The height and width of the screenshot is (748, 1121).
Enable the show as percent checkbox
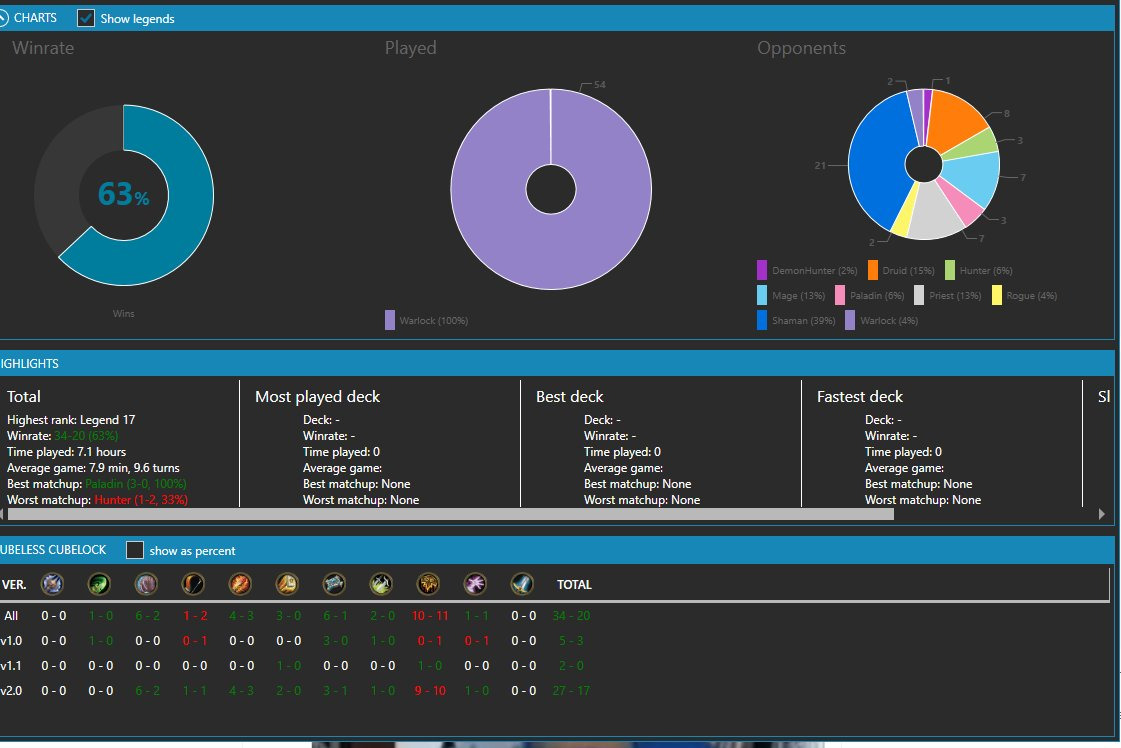pos(135,550)
